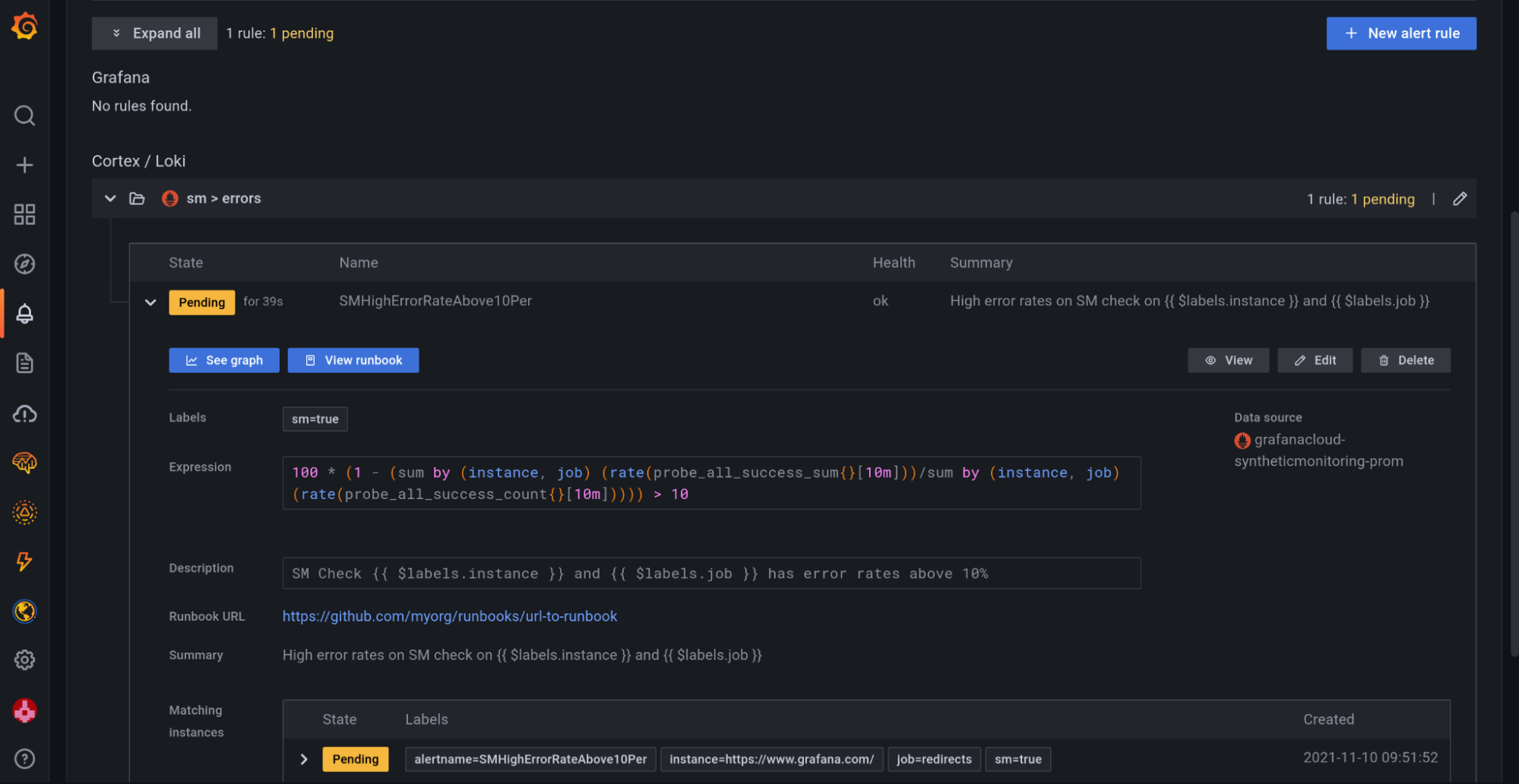Expand the Pending matching instance row
The image size is (1519, 784).
[304, 759]
